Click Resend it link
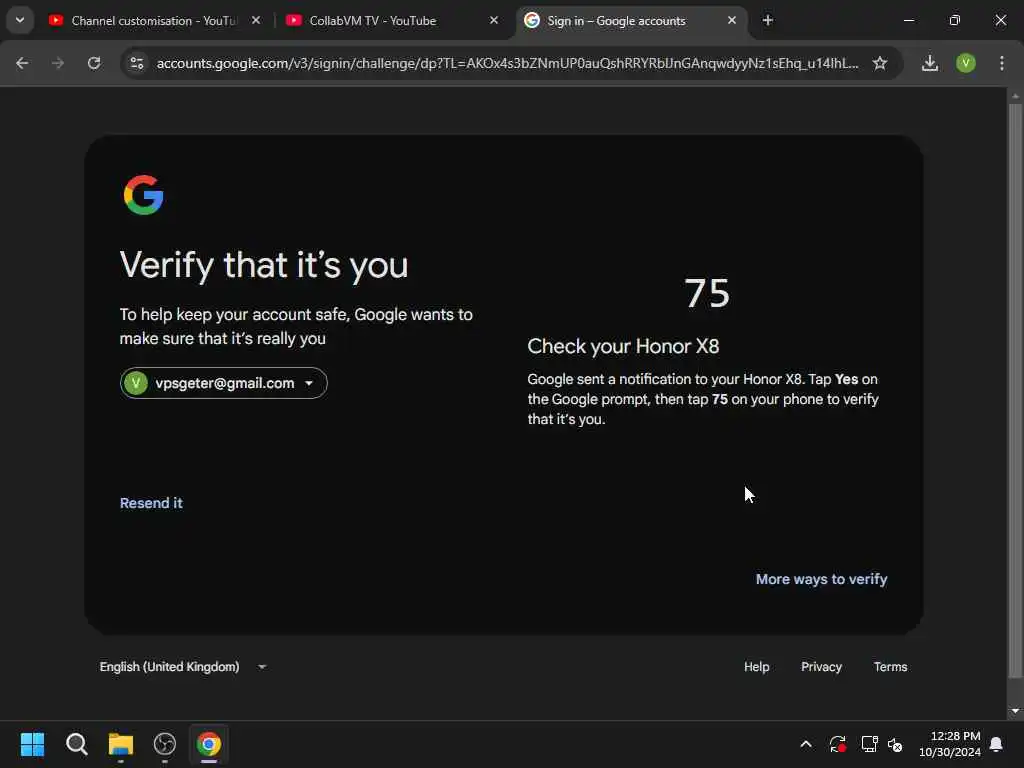The image size is (1024, 768). [151, 503]
